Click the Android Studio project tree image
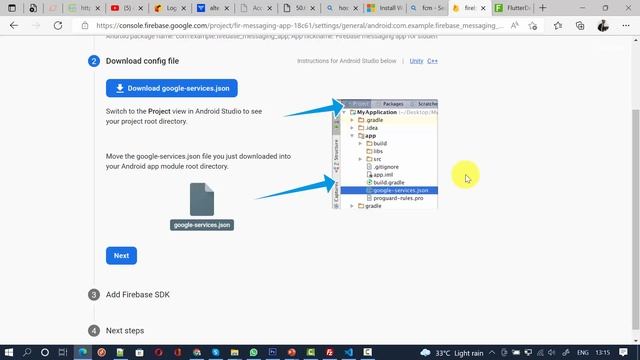 385,154
